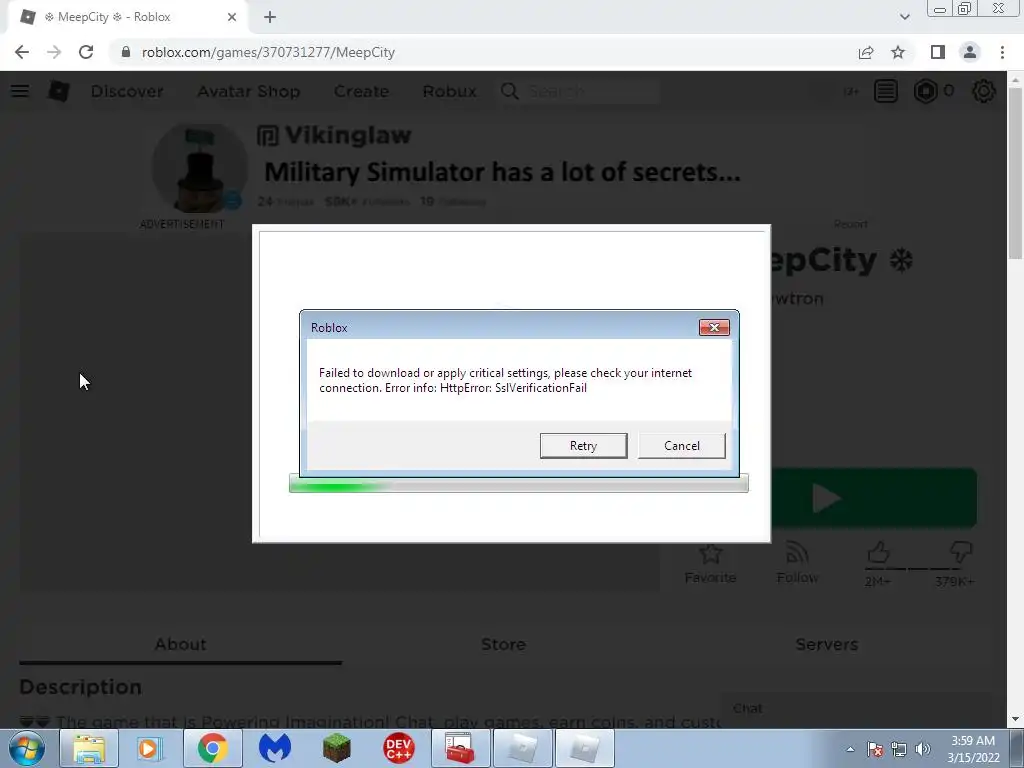Screen dimensions: 1024x768
Task: Open the Avatar Shop nav item
Action: 249,91
